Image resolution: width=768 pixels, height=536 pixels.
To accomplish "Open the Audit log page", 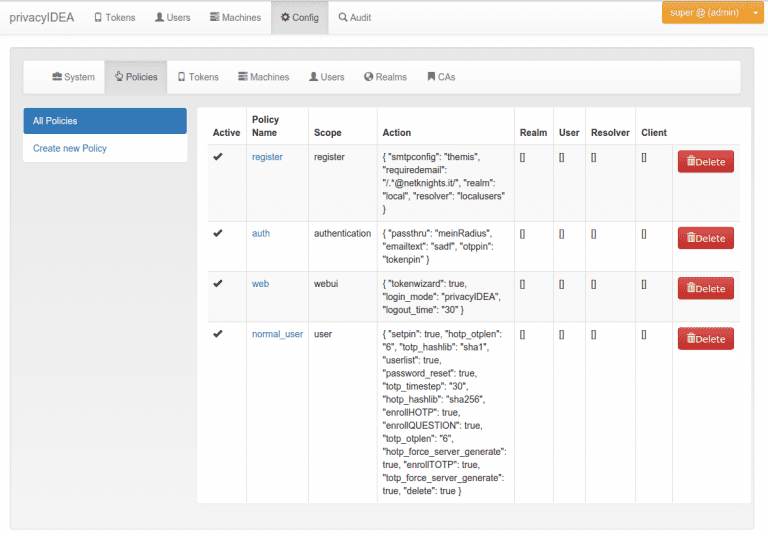I will point(354,17).
